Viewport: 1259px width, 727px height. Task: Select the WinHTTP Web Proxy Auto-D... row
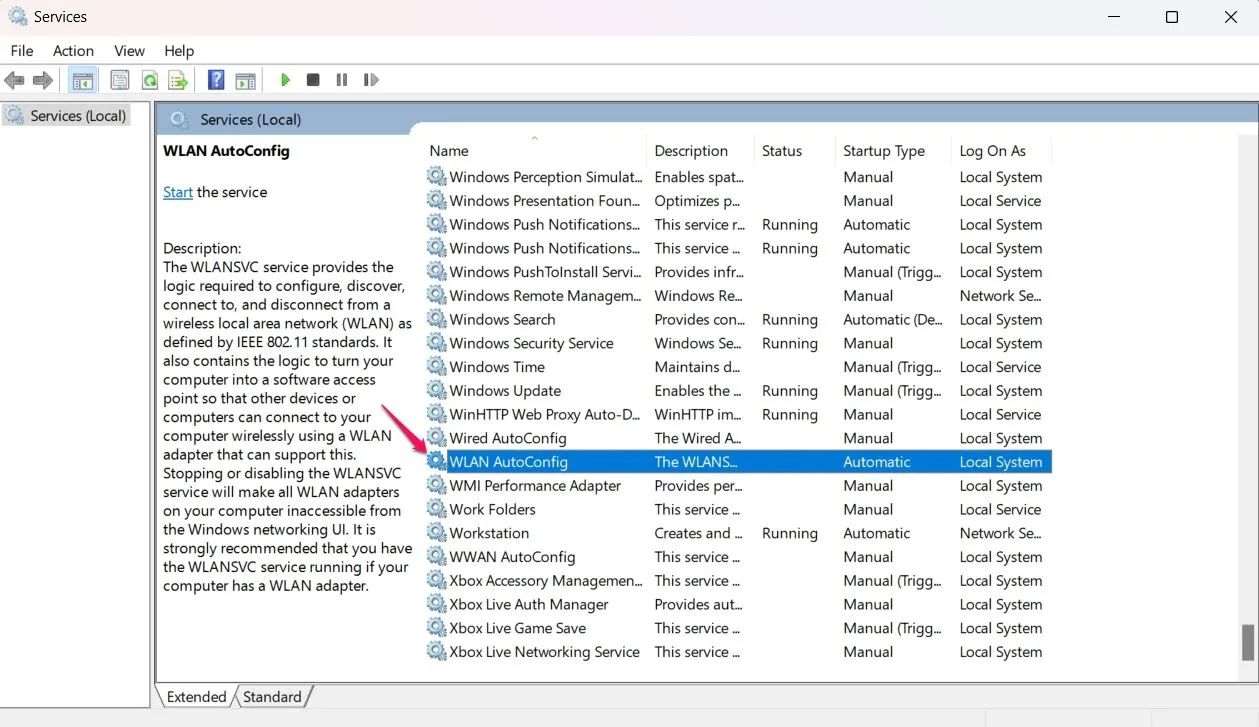click(738, 414)
